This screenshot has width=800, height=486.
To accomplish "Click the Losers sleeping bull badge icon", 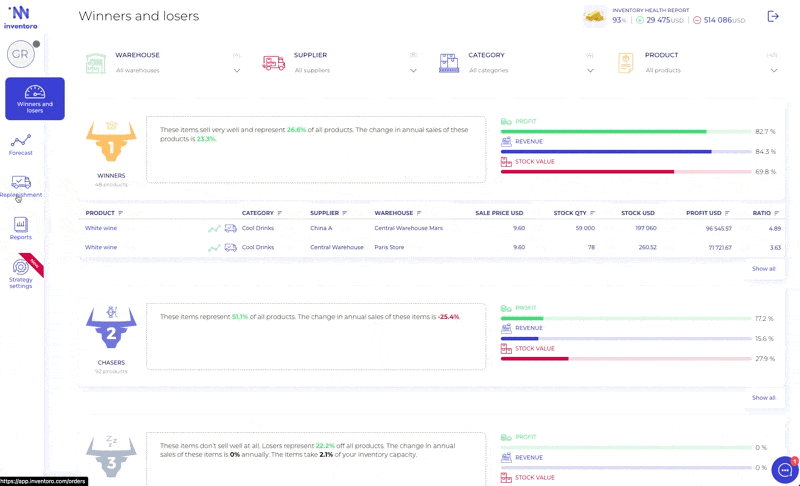I will point(111,456).
